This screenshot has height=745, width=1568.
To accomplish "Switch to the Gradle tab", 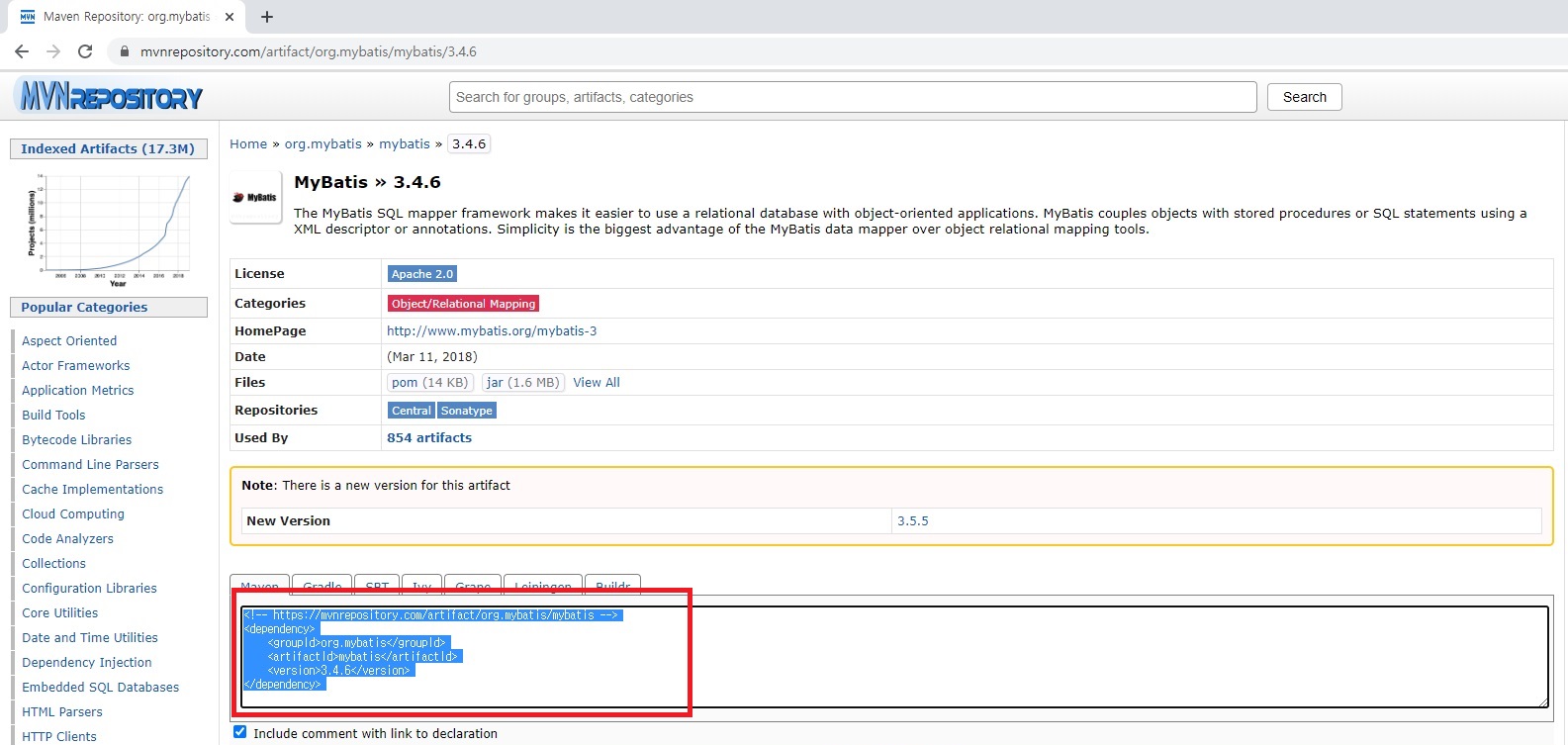I will (x=323, y=584).
